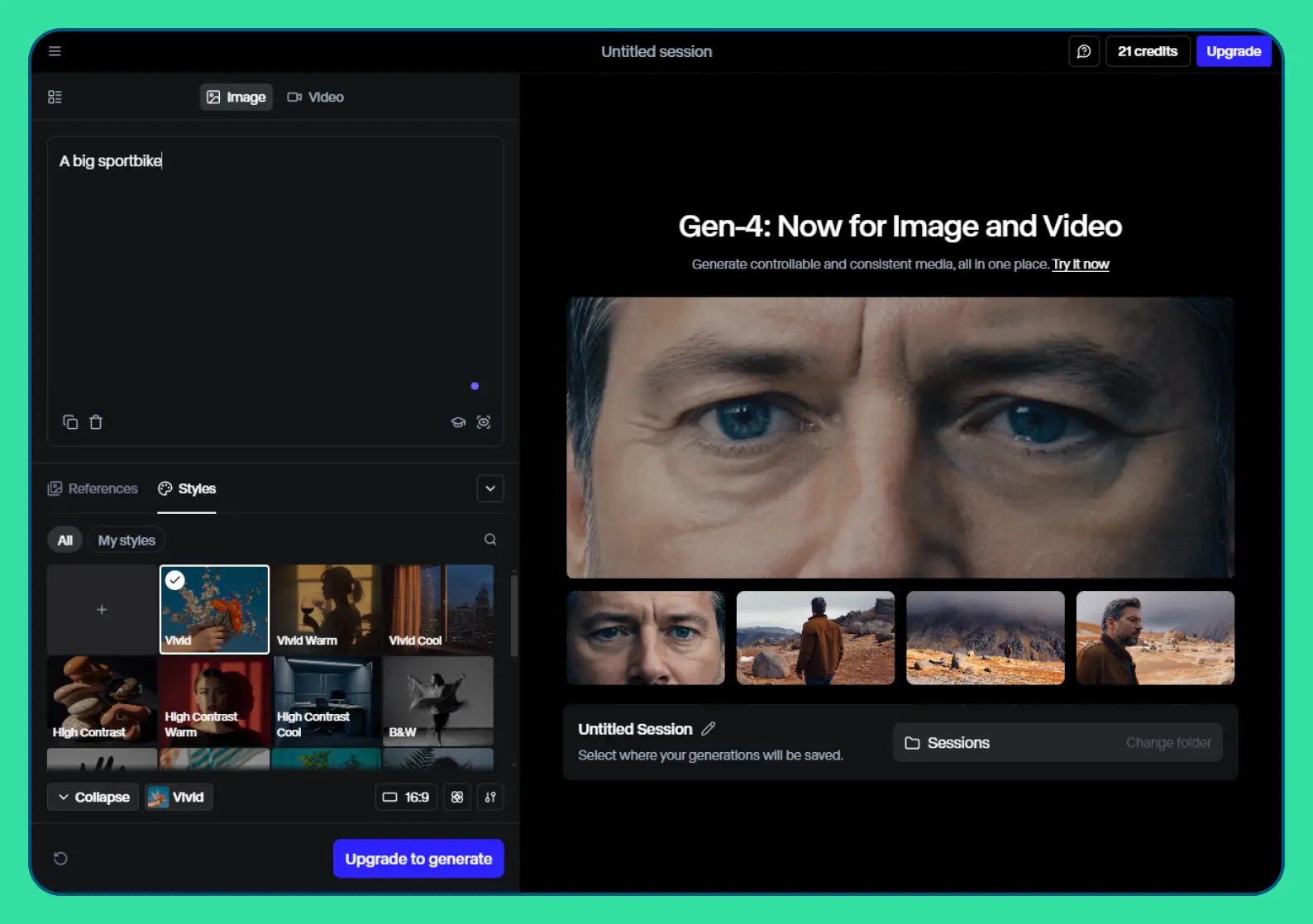
Task: Click the Upgrade to generate button
Action: (418, 859)
